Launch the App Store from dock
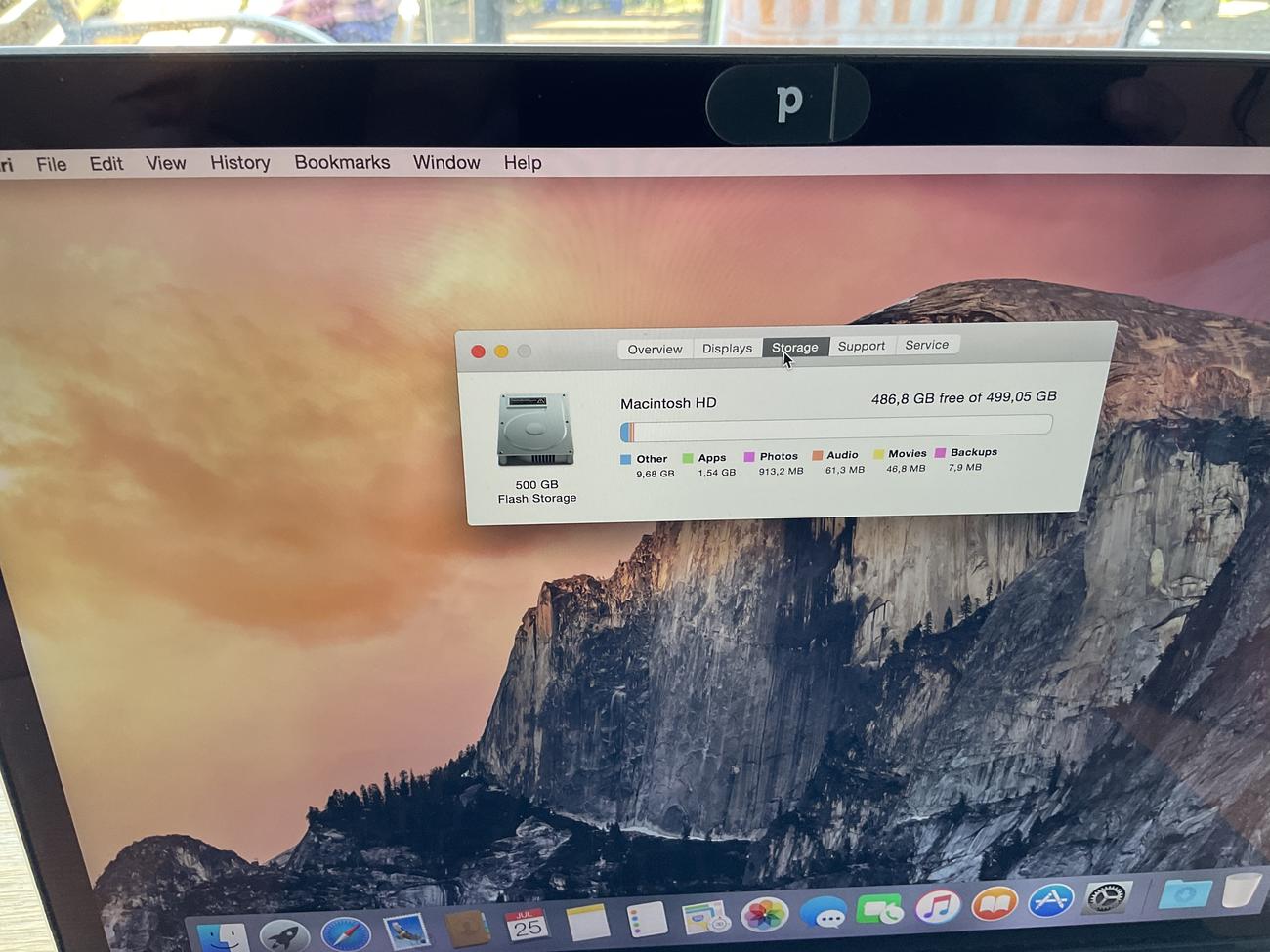 (1050, 900)
